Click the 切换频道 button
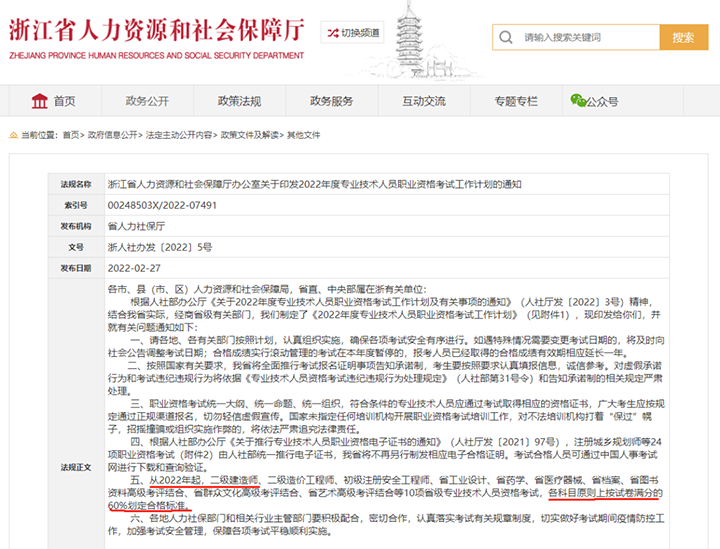 click(352, 33)
